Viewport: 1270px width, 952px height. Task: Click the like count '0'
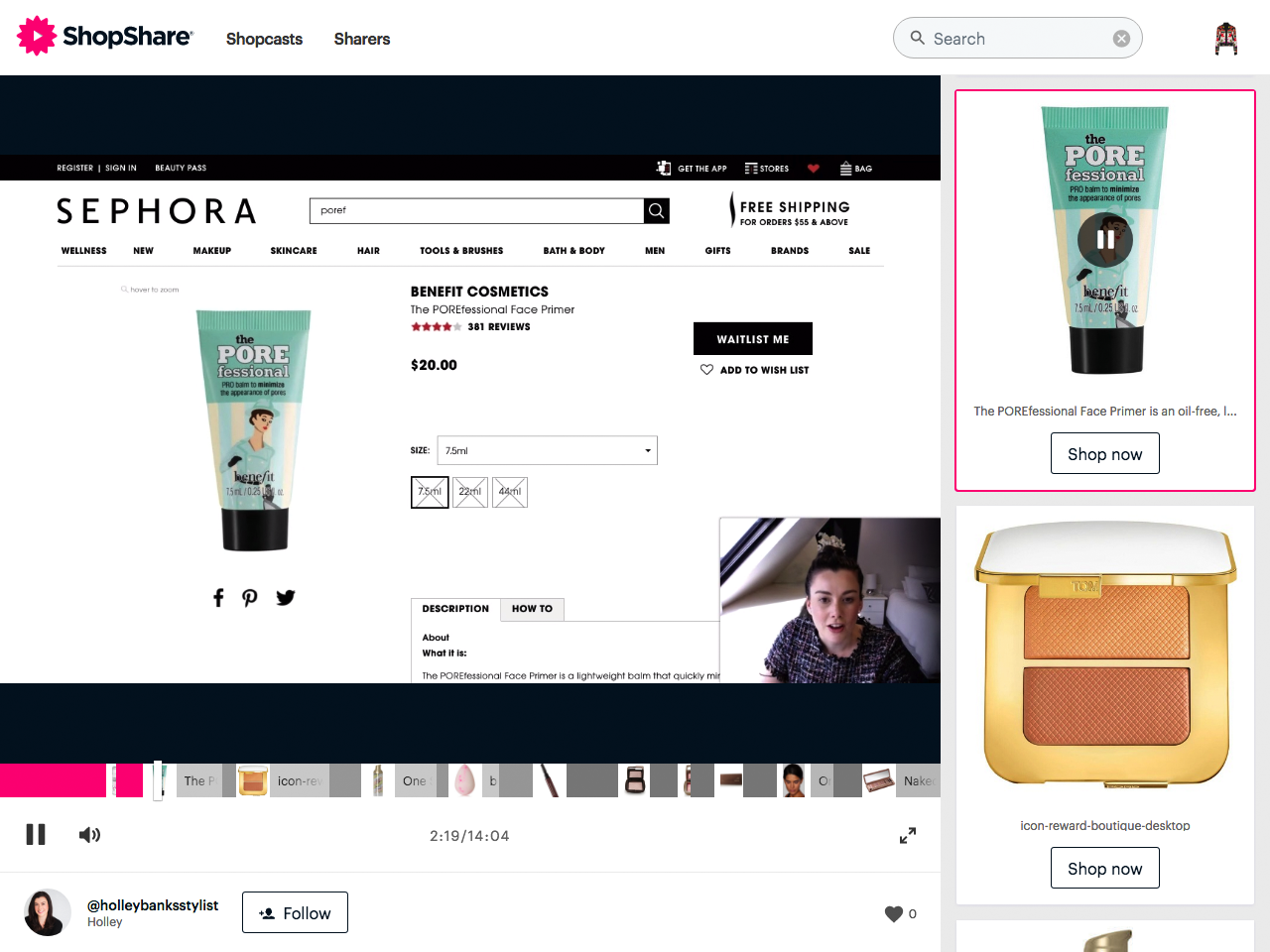[913, 913]
